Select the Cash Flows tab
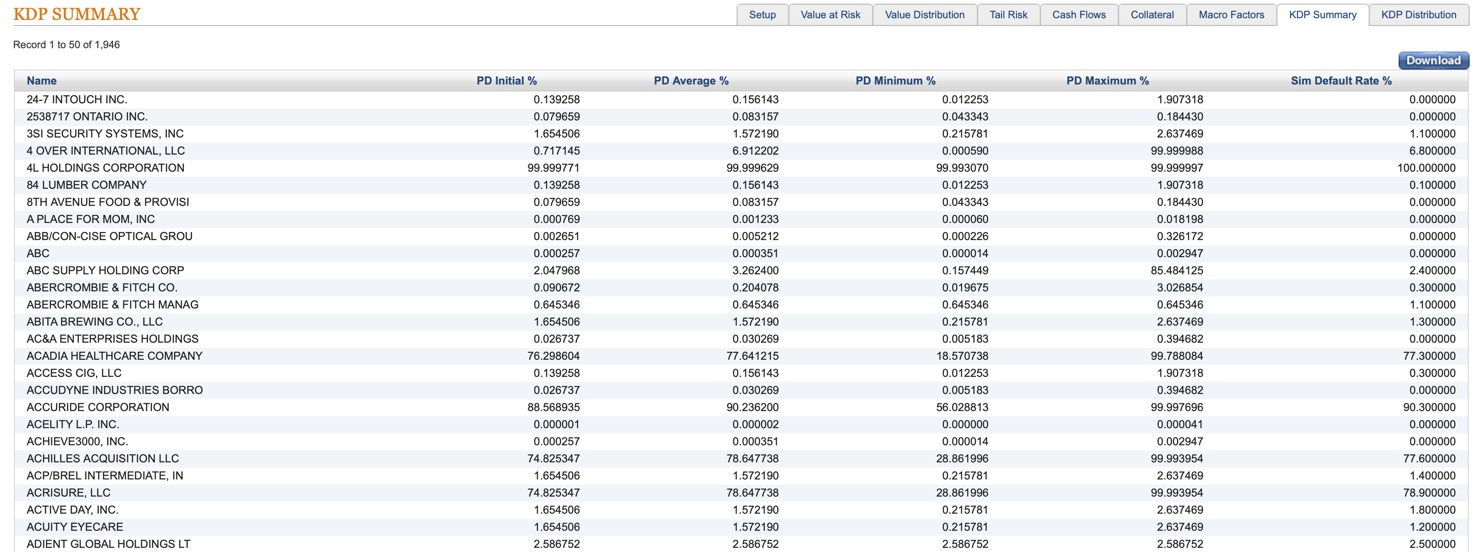The height and width of the screenshot is (552, 1475). click(x=1078, y=15)
